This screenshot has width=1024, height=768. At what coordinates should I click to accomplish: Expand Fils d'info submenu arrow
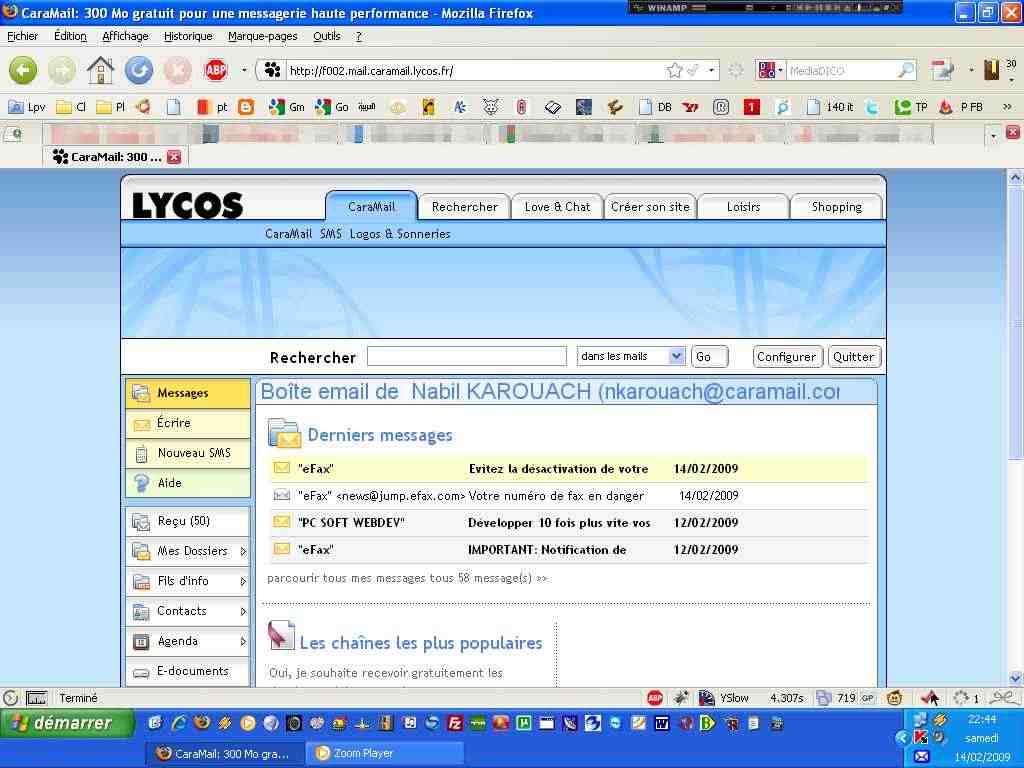coord(243,582)
